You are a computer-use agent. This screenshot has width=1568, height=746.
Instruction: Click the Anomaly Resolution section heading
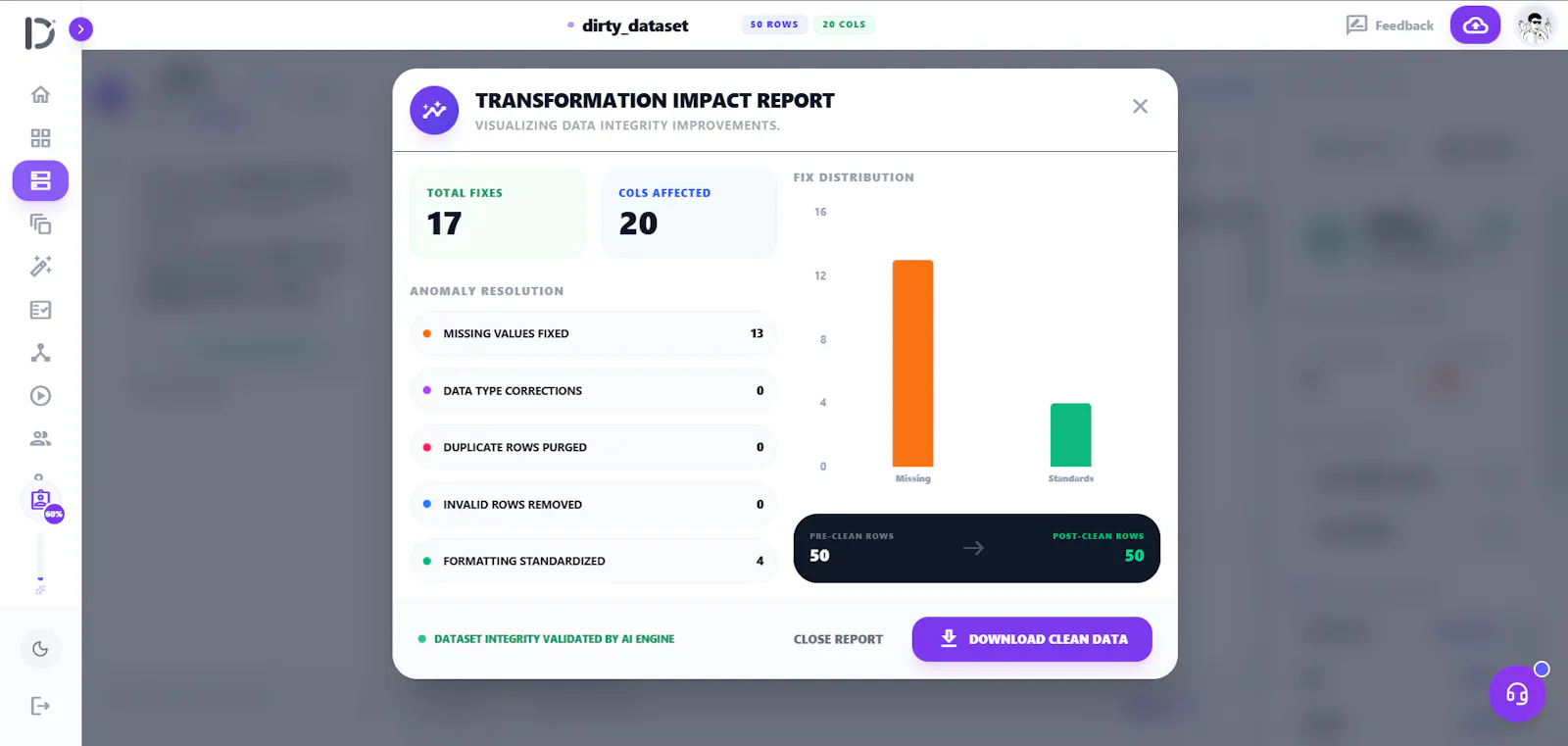487,291
